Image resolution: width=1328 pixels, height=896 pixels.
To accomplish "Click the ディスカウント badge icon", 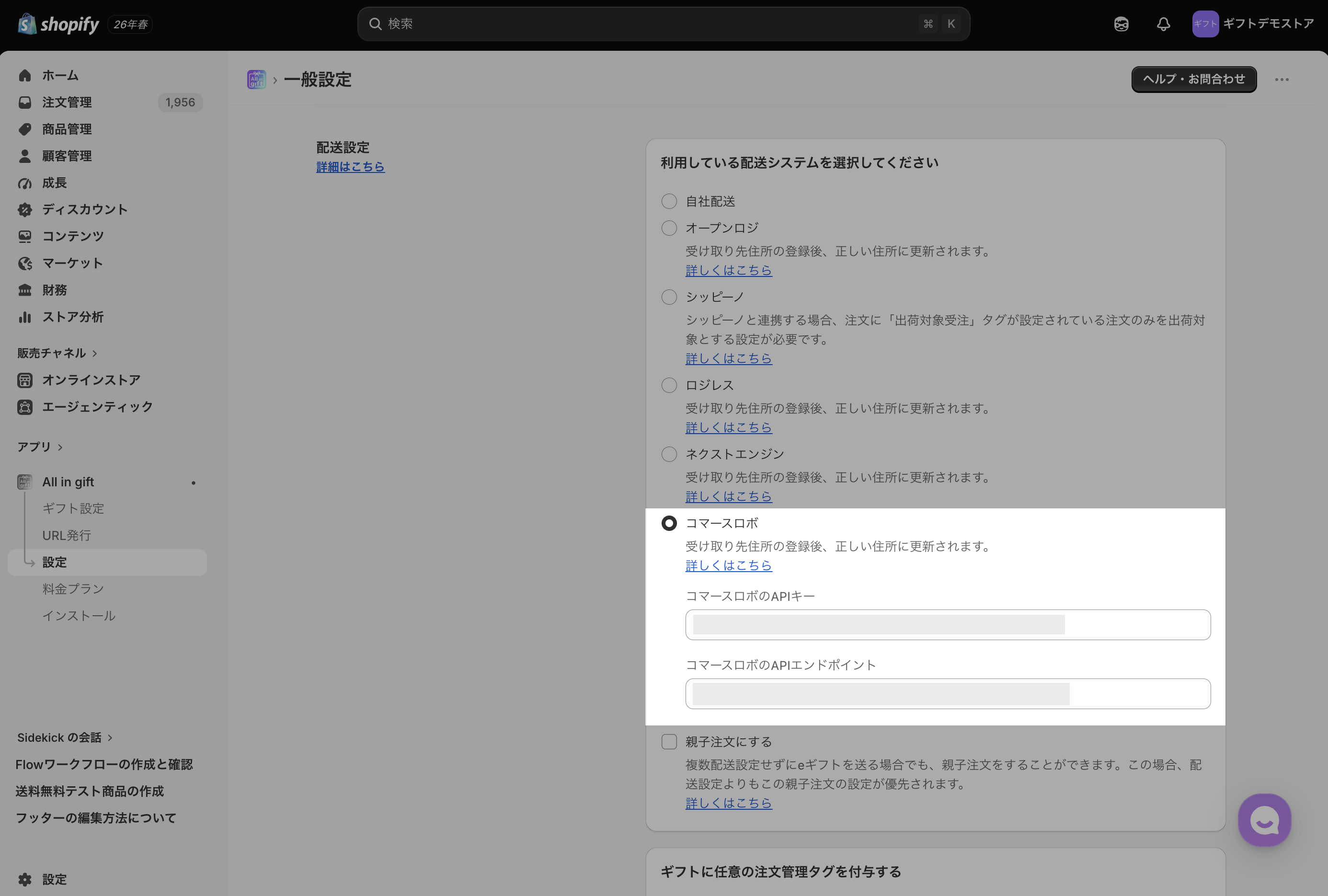I will pyautogui.click(x=24, y=210).
